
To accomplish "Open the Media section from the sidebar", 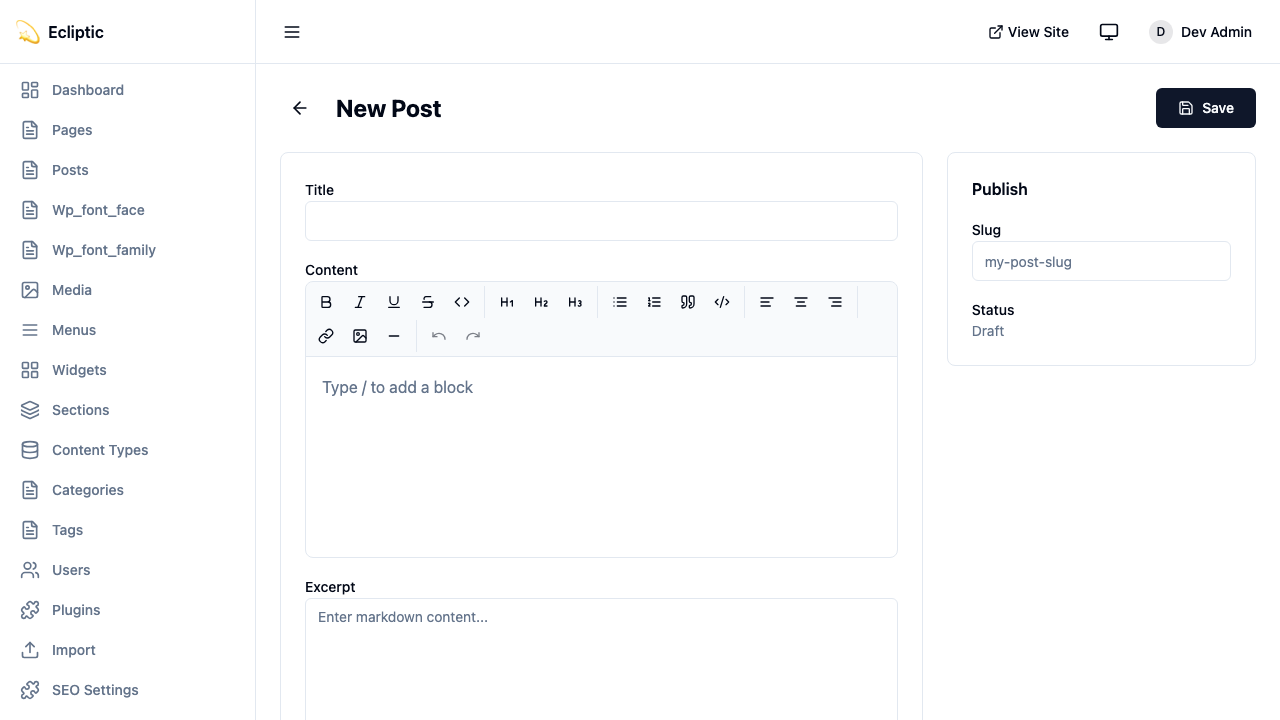I will click(71, 290).
